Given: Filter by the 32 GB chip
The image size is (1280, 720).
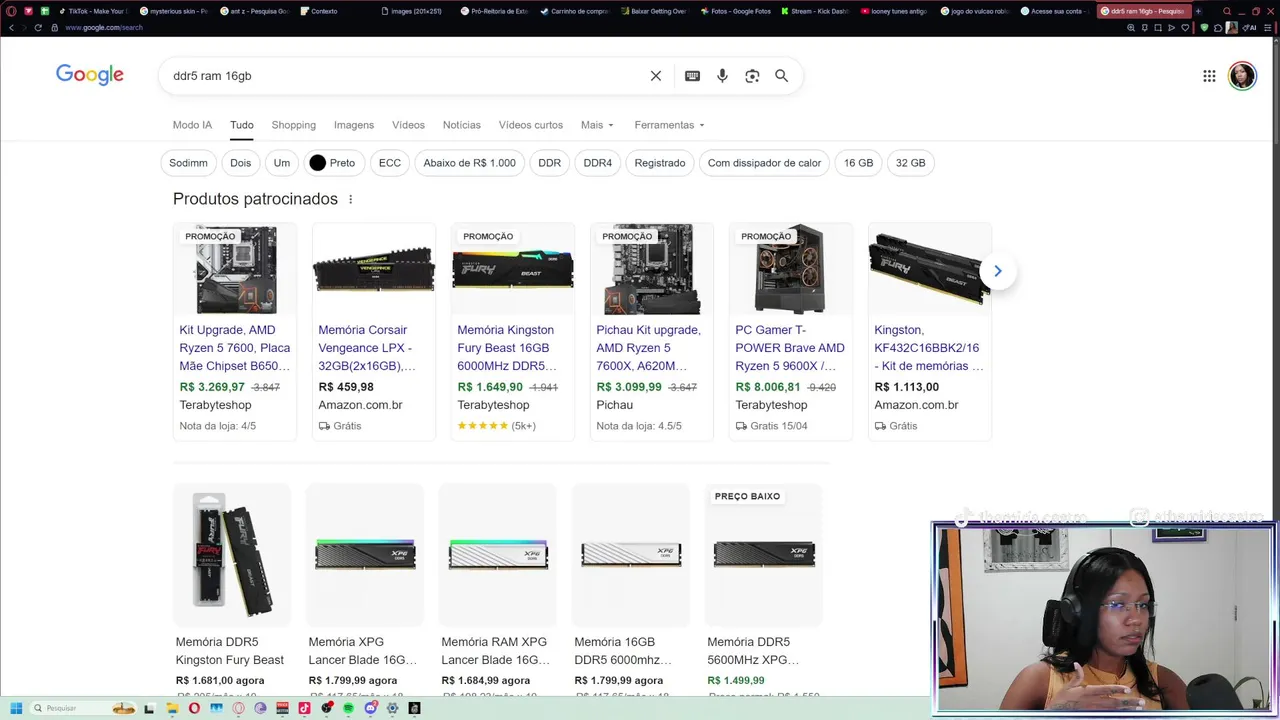Looking at the screenshot, I should coord(911,163).
